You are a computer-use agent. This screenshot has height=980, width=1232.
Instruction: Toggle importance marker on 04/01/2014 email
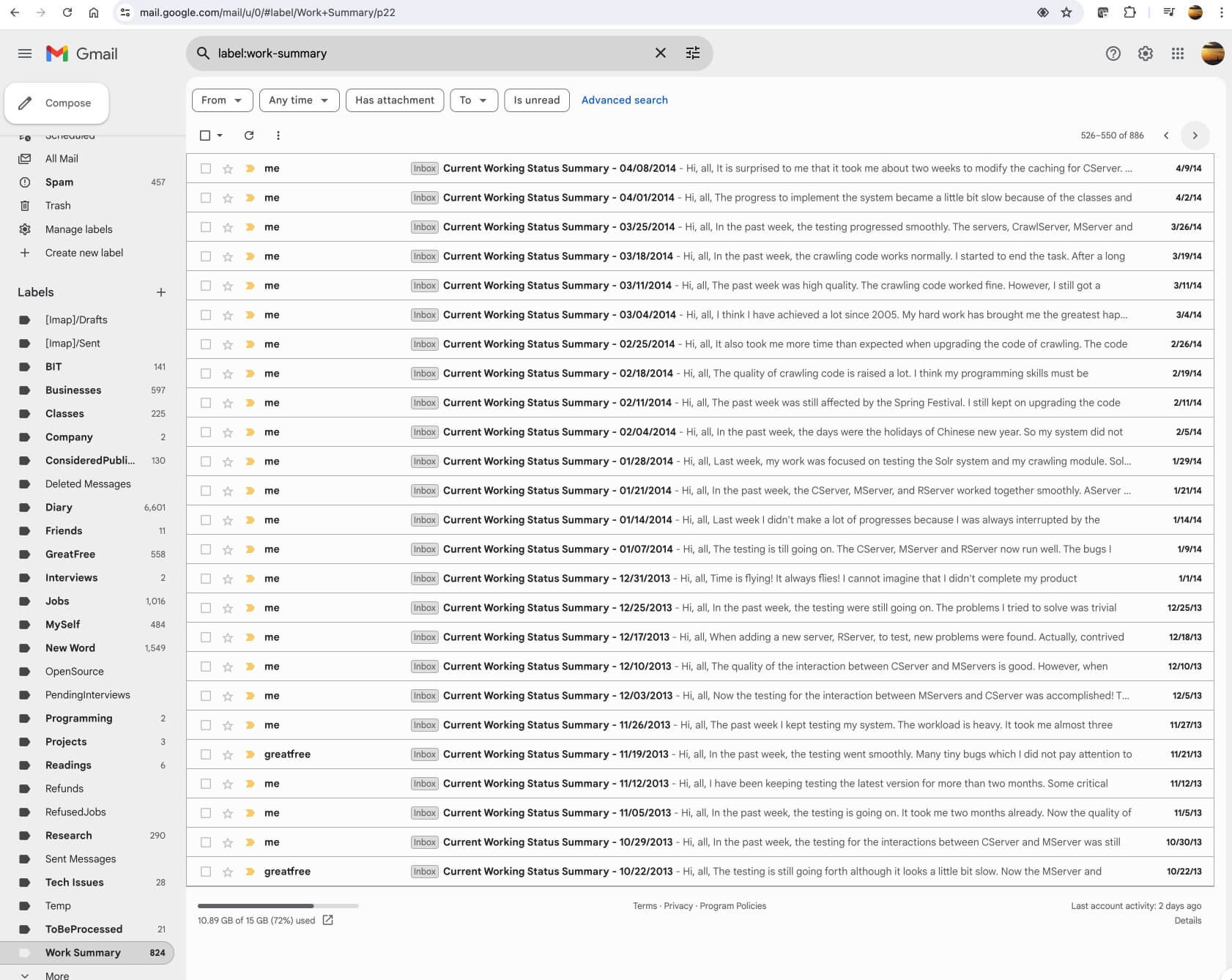(x=250, y=198)
